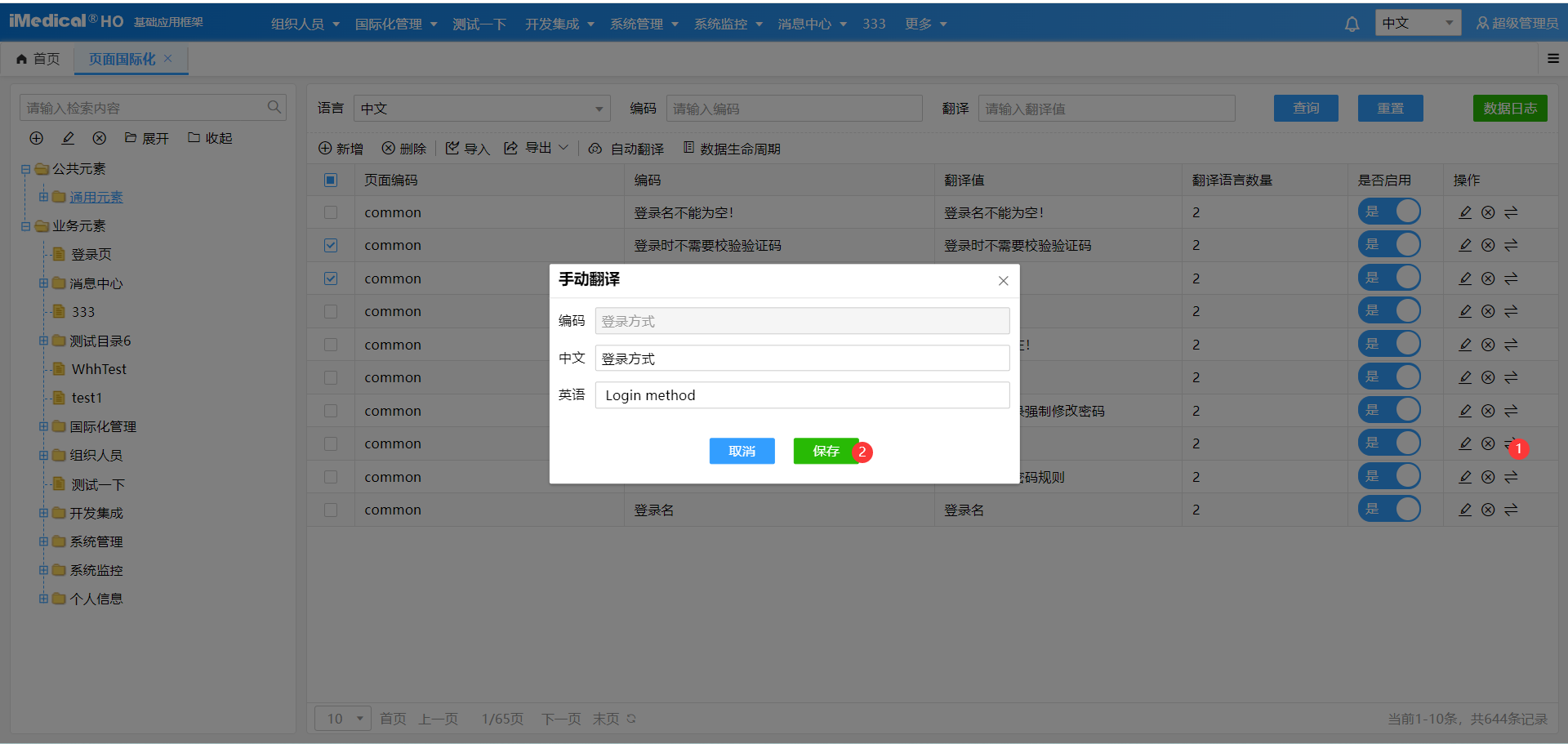Screen dimensions: 1568x744
Task: Click the 翻译 filter input field
Action: 1107,109
